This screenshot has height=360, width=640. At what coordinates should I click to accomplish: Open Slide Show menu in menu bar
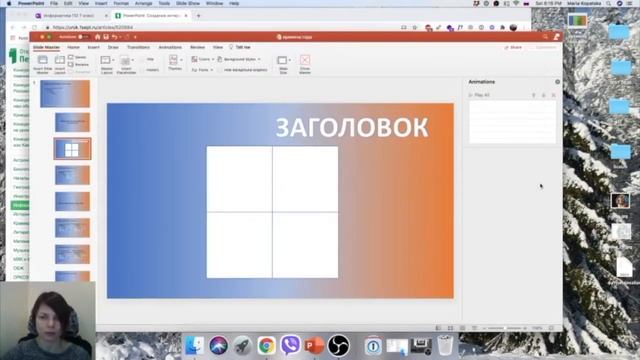(188, 3)
